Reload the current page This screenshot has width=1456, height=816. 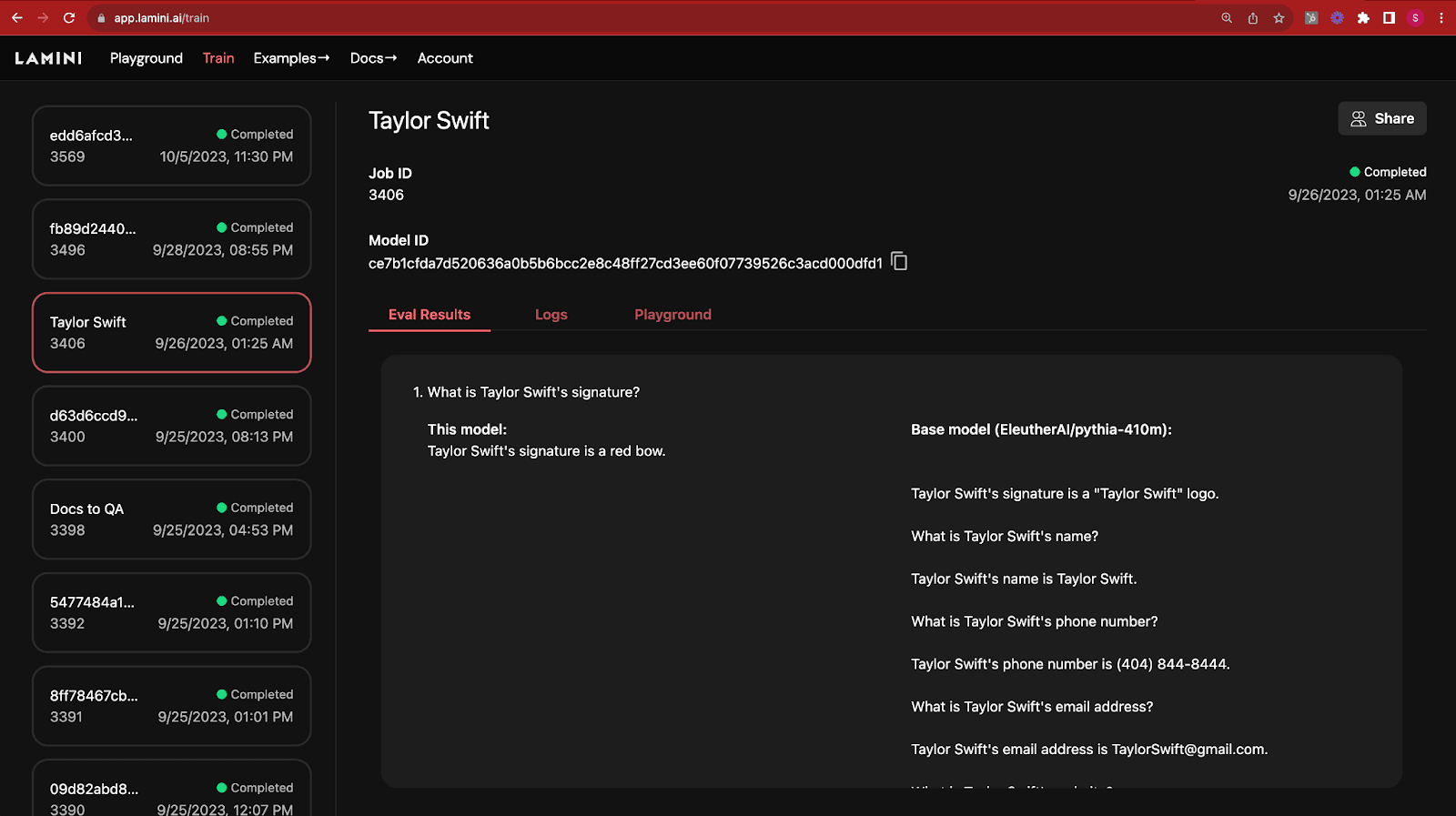pos(69,17)
